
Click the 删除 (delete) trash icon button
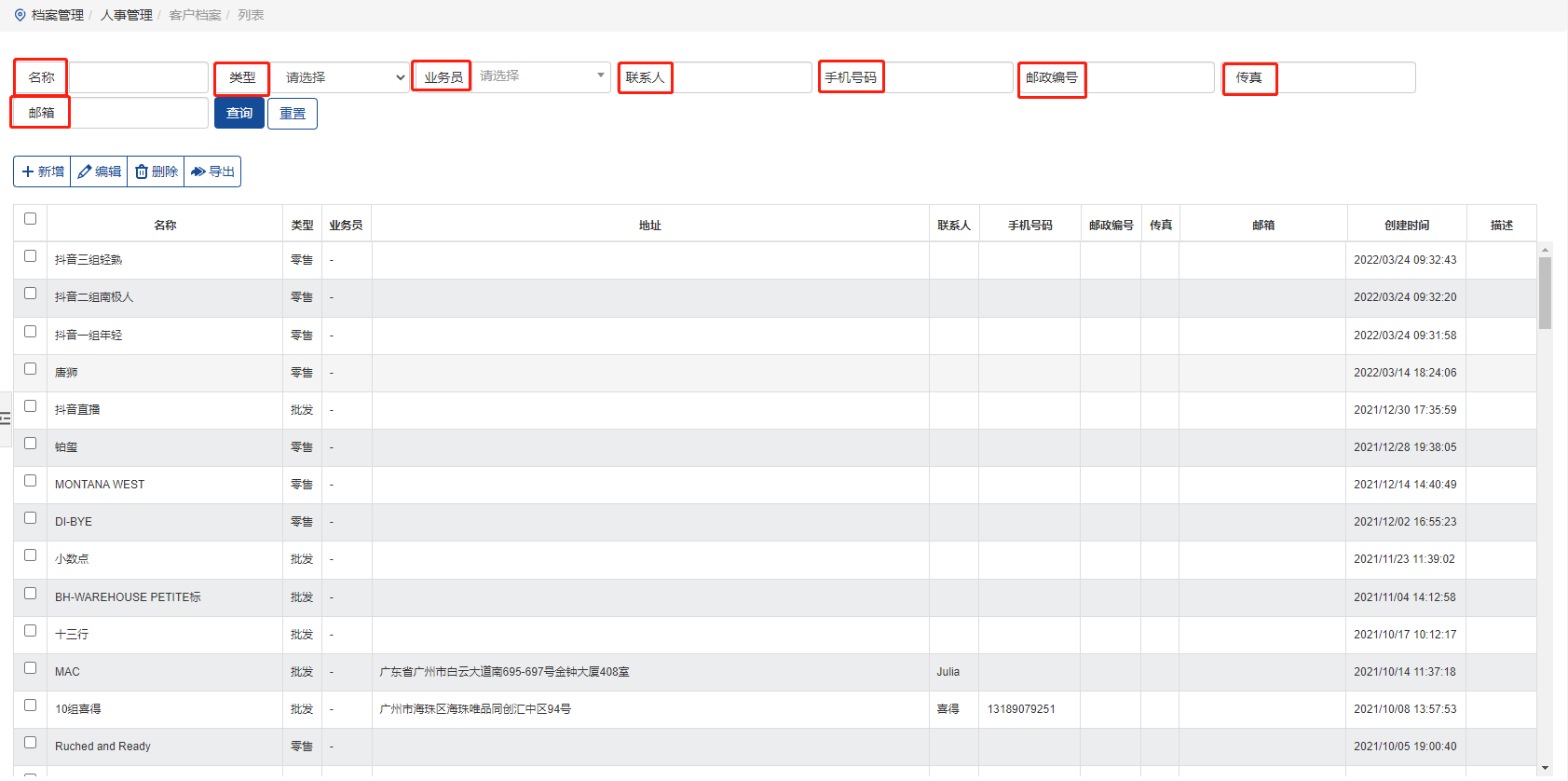156,171
